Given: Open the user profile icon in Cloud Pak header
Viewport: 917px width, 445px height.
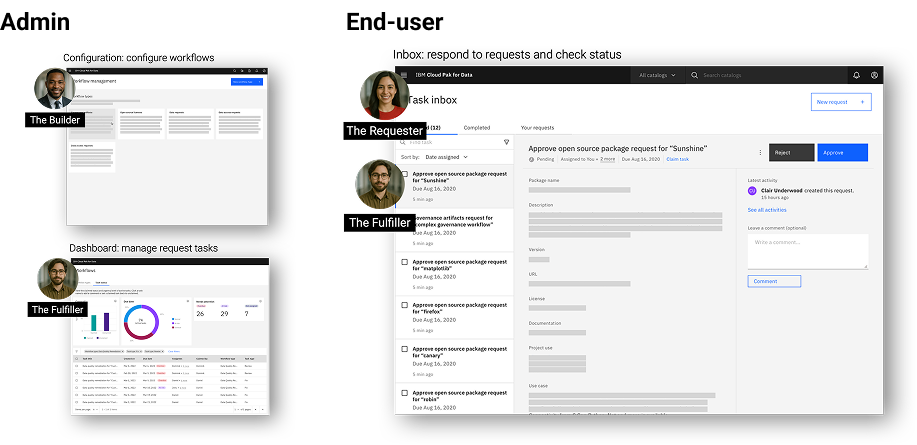Looking at the screenshot, I should tap(874, 75).
